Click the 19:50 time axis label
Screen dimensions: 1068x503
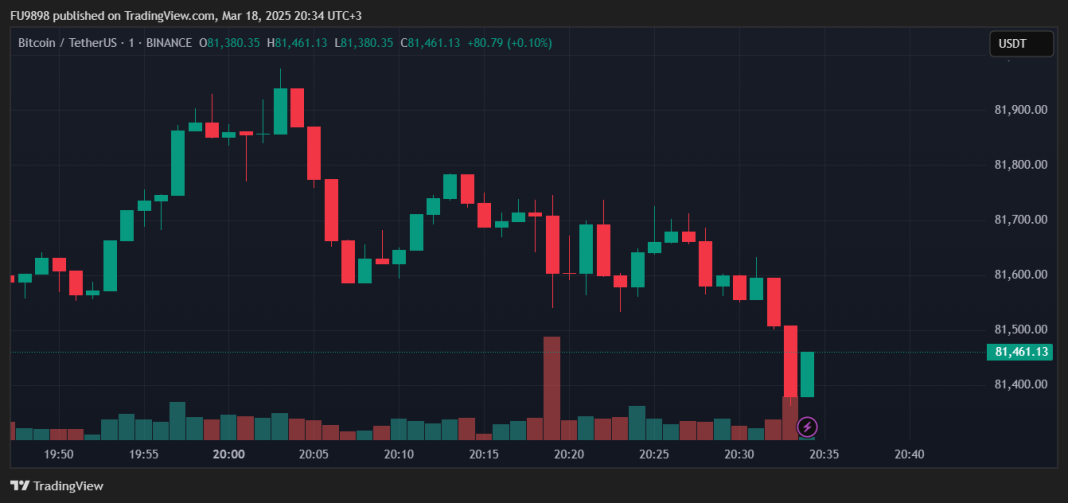click(x=59, y=454)
